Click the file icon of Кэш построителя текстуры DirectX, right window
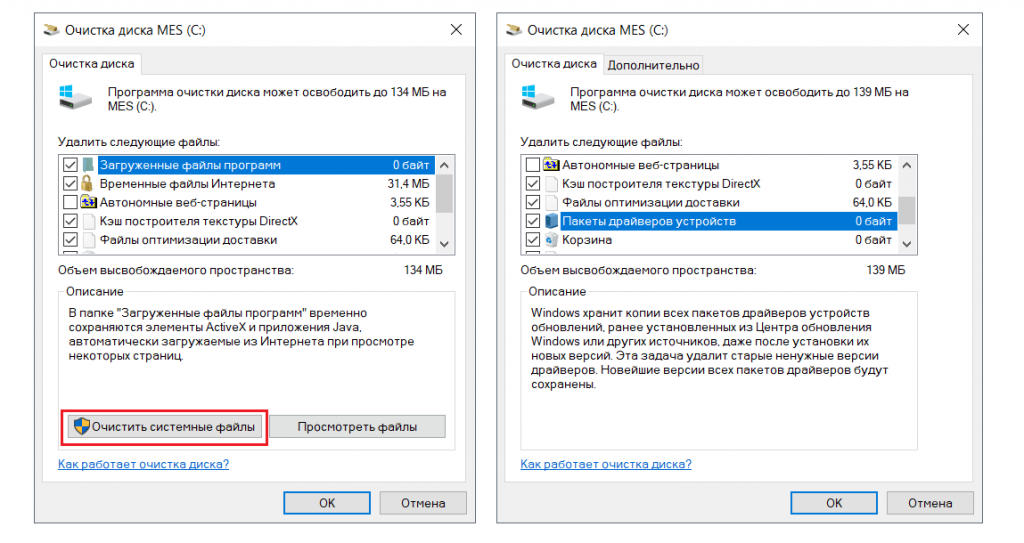The image size is (1024, 543). click(x=551, y=184)
